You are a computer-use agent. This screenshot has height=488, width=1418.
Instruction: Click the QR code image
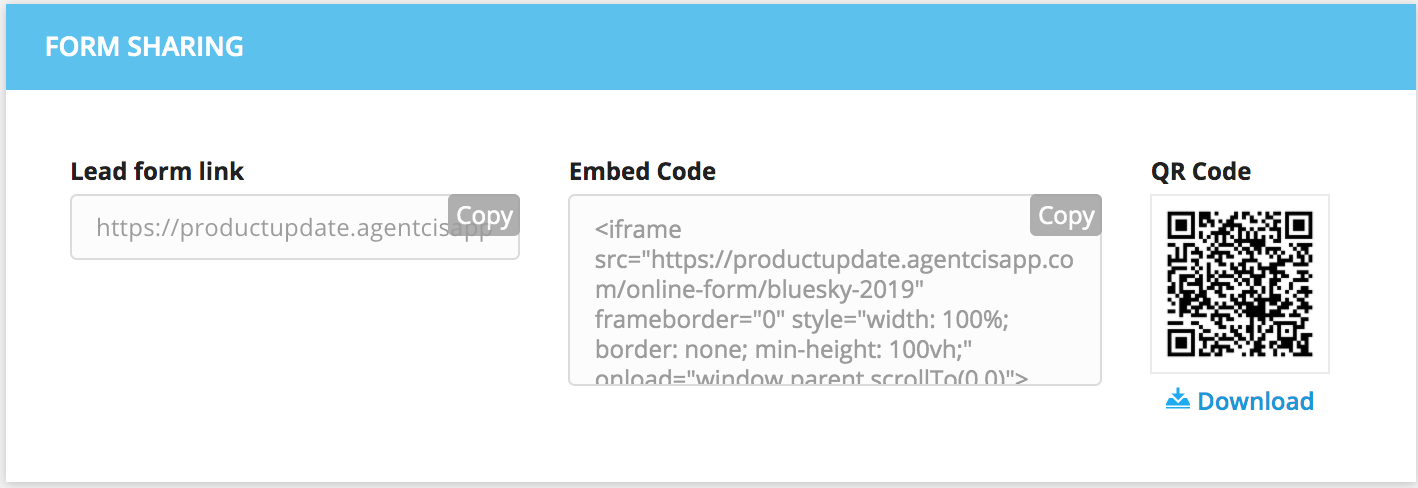pyautogui.click(x=1240, y=283)
